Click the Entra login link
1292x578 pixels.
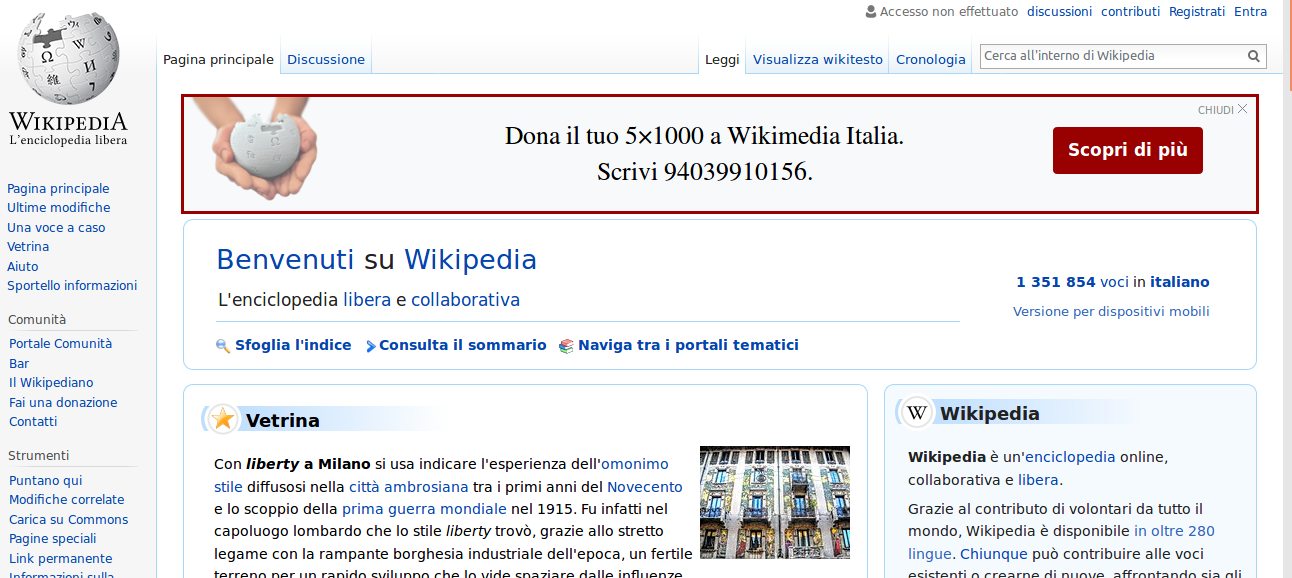coord(1250,12)
